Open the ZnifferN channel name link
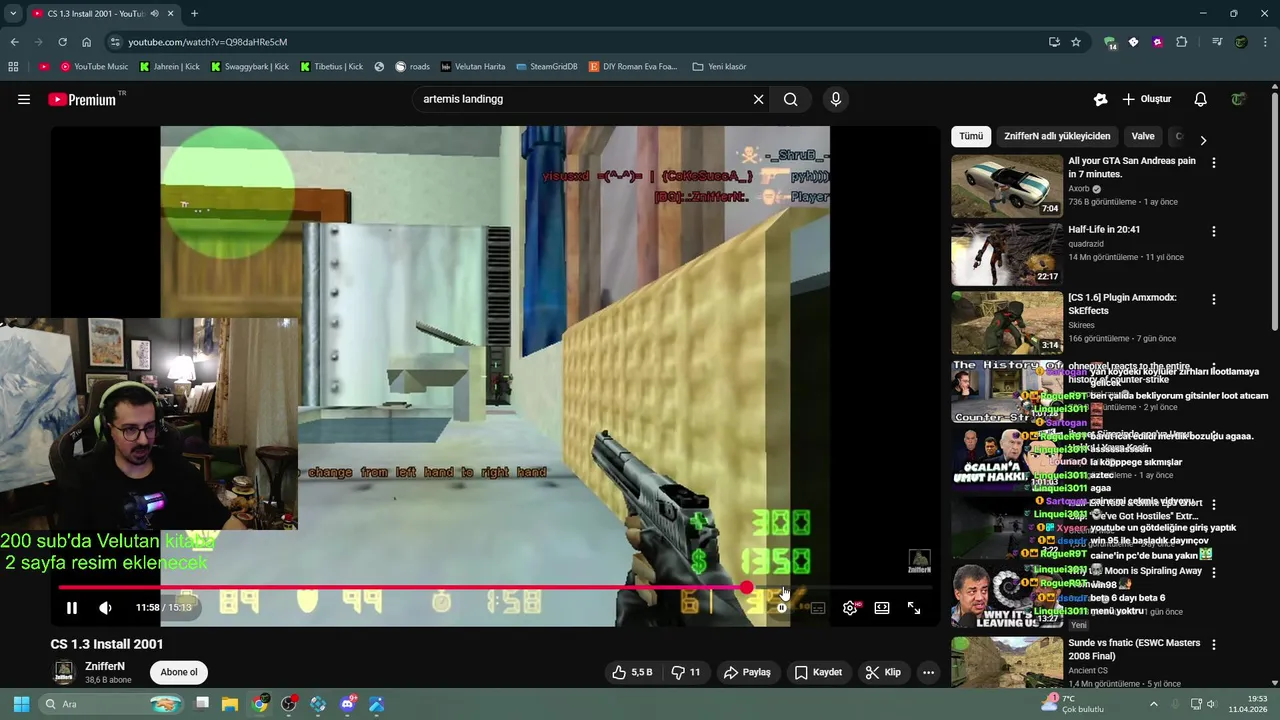This screenshot has height=720, width=1280. click(105, 666)
